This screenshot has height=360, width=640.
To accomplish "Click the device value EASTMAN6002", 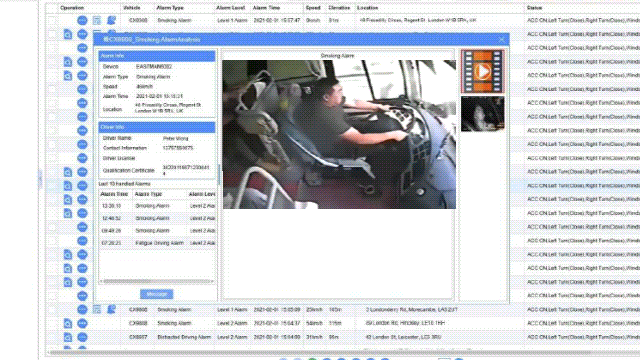I will click(x=154, y=67).
